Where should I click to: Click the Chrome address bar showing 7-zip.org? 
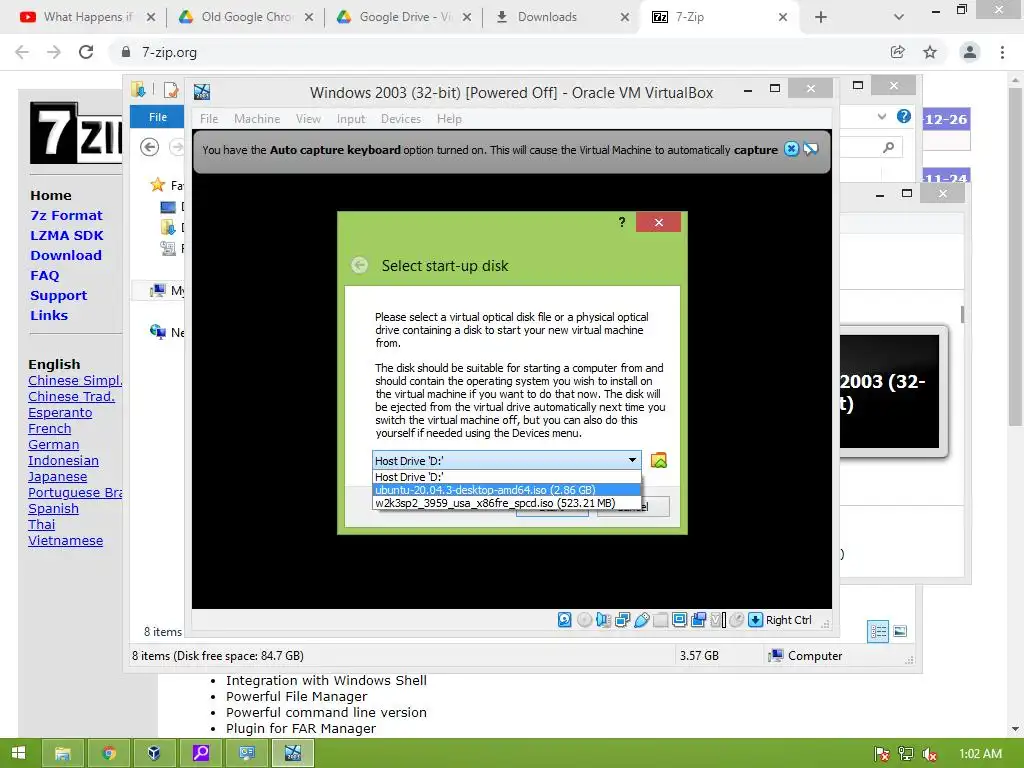[496, 52]
